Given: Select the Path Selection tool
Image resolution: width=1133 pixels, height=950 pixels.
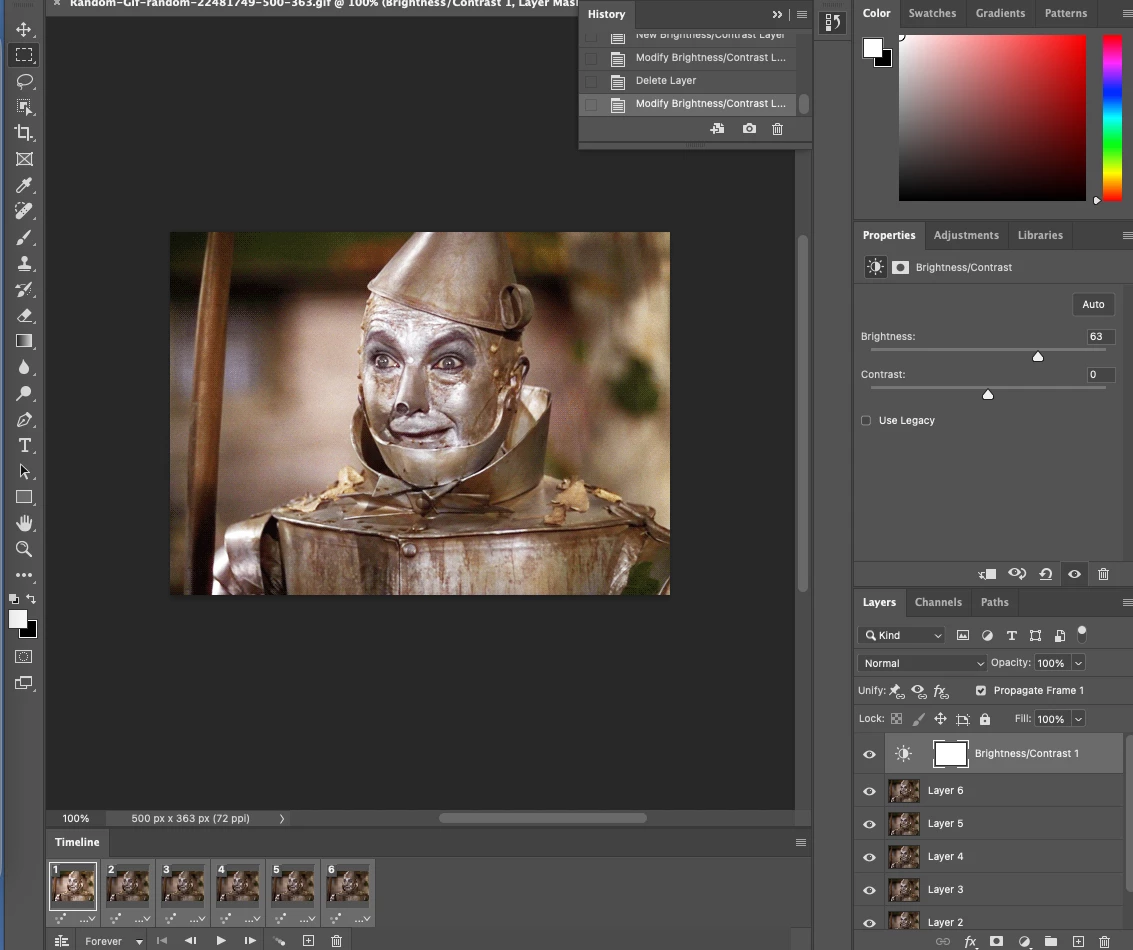Looking at the screenshot, I should coord(24,471).
